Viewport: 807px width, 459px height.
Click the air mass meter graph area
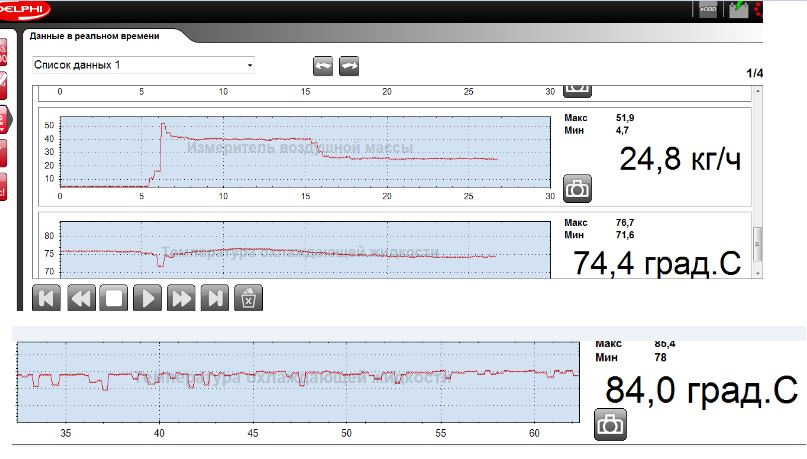point(305,150)
